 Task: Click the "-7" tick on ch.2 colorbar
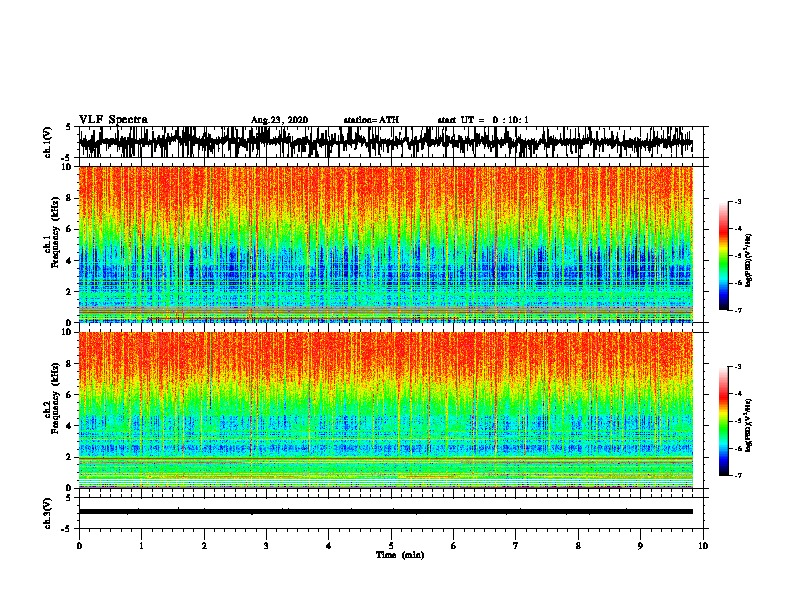(x=737, y=475)
